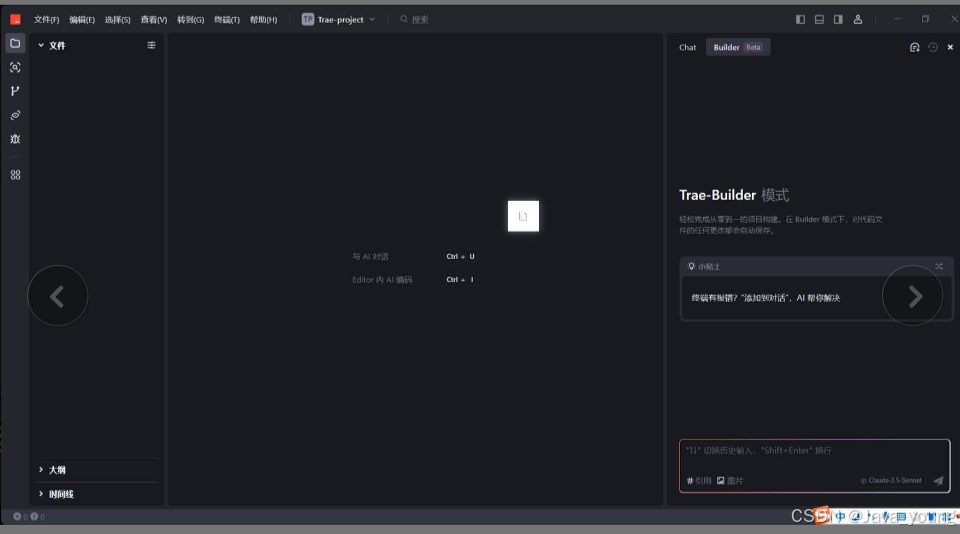
Task: Click the warning count icon in status bar
Action: click(x=34, y=516)
